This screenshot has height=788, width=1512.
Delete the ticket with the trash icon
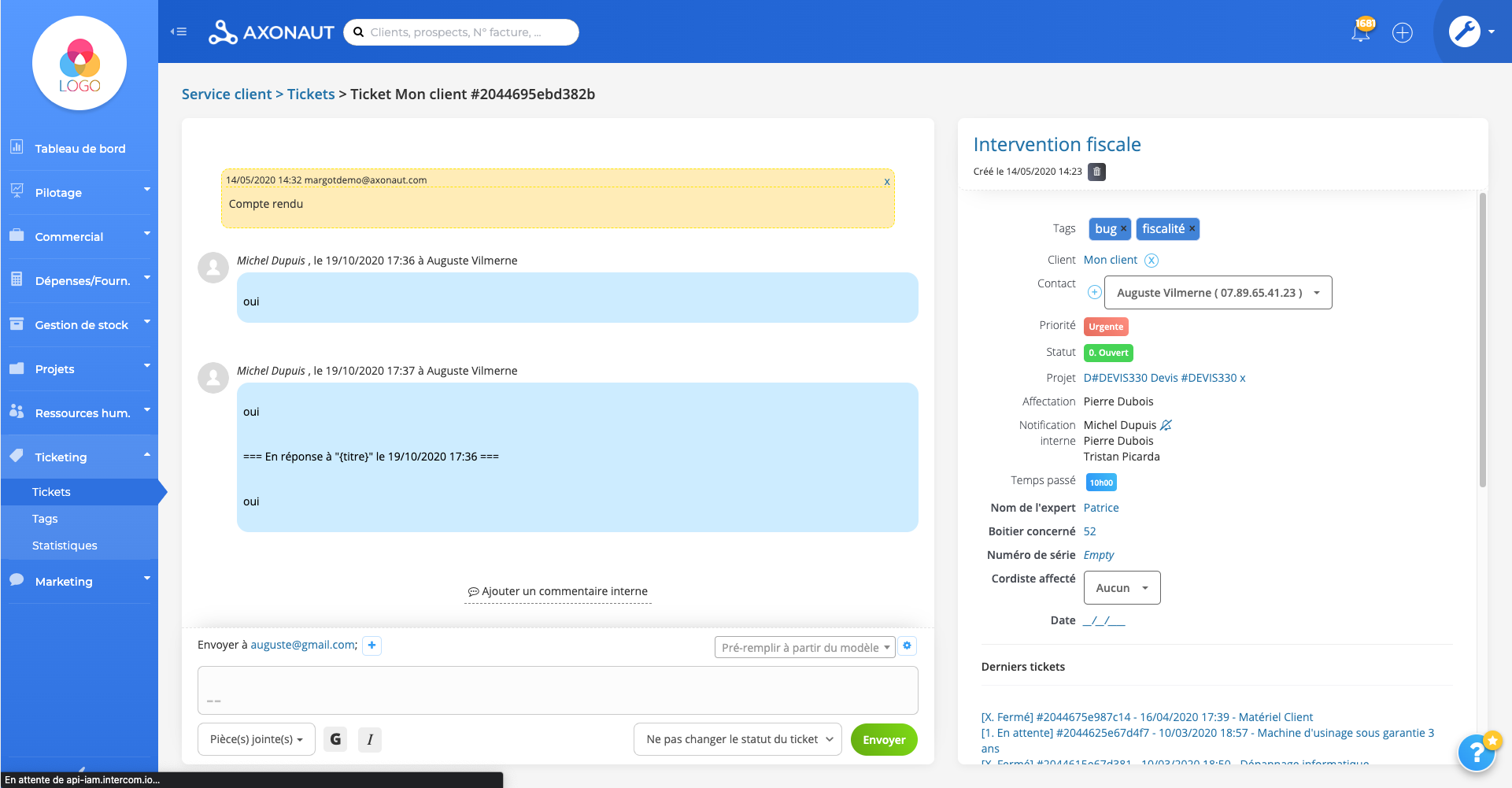1097,172
